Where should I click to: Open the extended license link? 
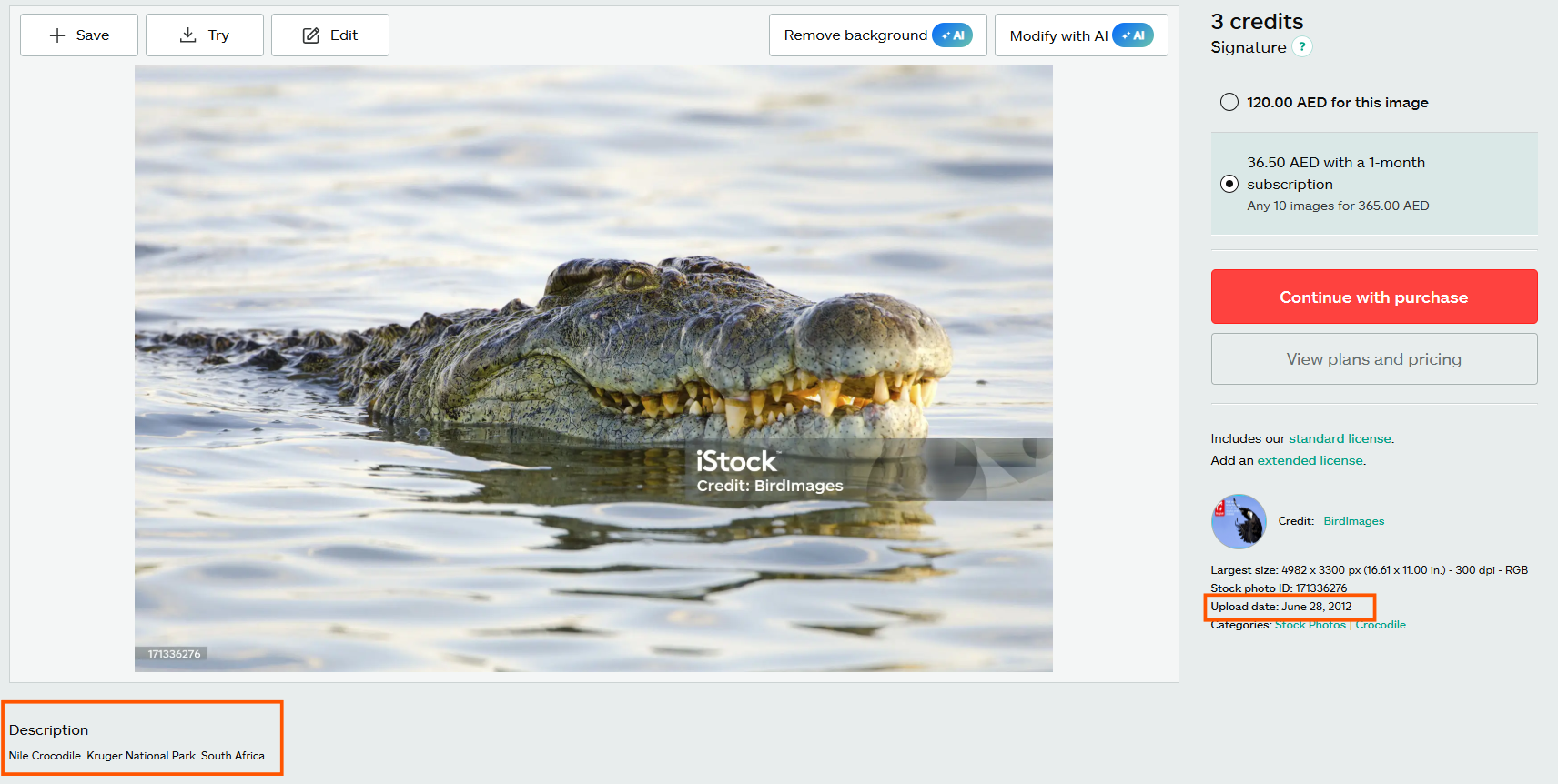coord(1310,460)
